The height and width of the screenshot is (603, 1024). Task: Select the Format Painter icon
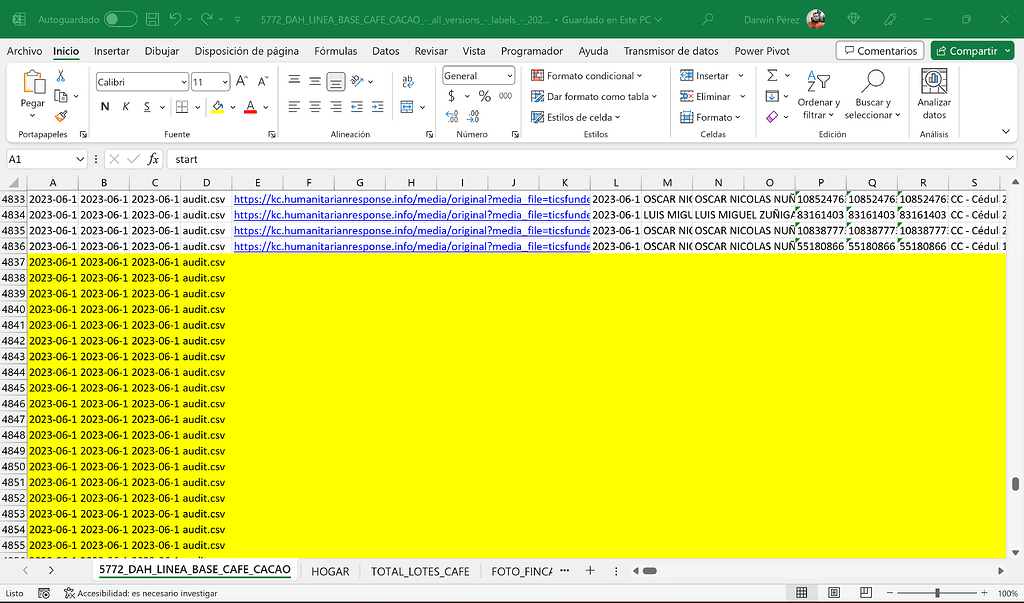[x=61, y=116]
